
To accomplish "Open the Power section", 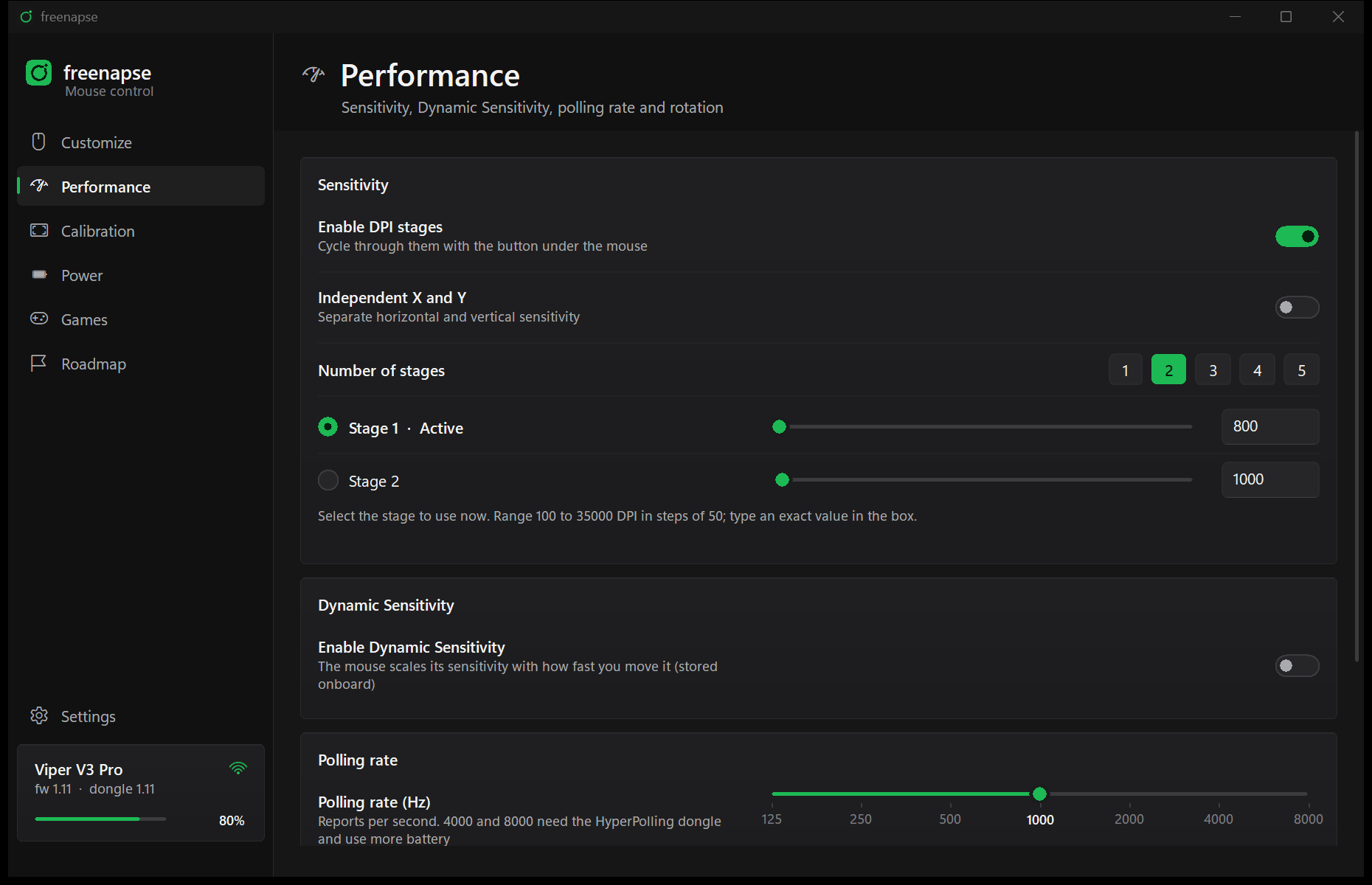I will point(141,274).
